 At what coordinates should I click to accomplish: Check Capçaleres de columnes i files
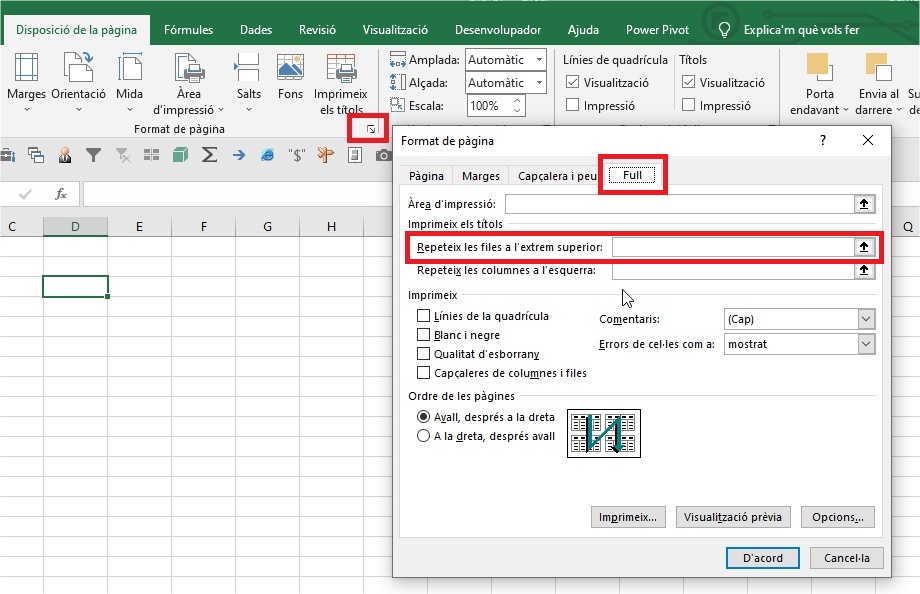(x=423, y=373)
